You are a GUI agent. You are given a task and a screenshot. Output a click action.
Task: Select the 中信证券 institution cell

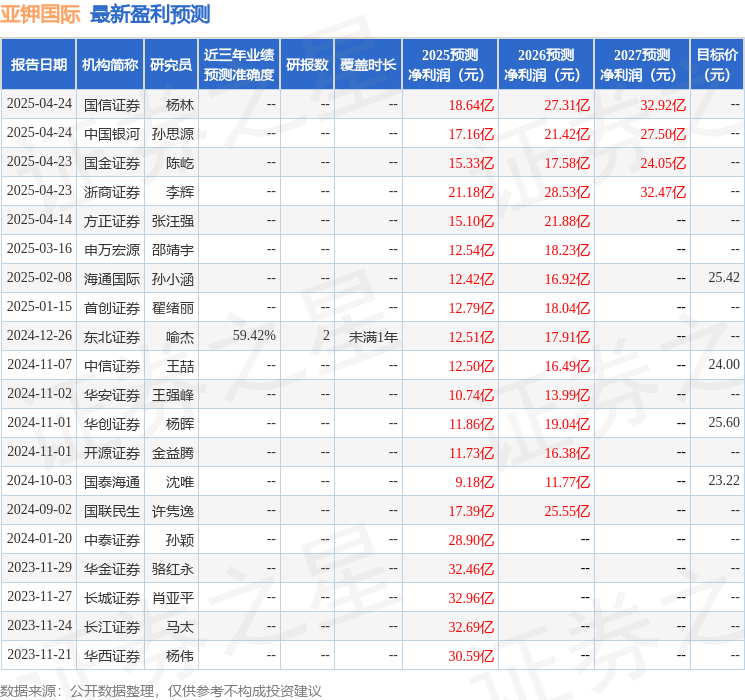click(x=112, y=366)
